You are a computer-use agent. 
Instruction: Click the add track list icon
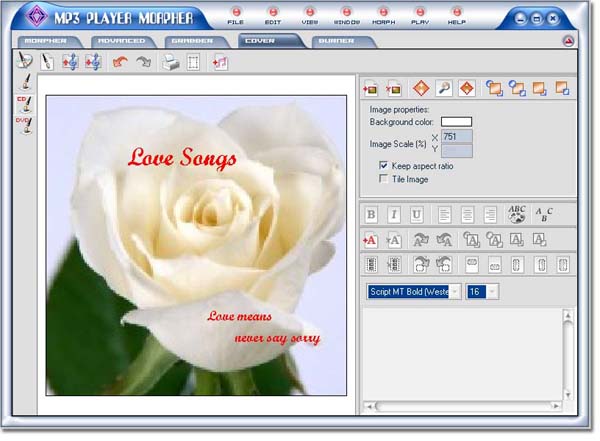(371, 265)
